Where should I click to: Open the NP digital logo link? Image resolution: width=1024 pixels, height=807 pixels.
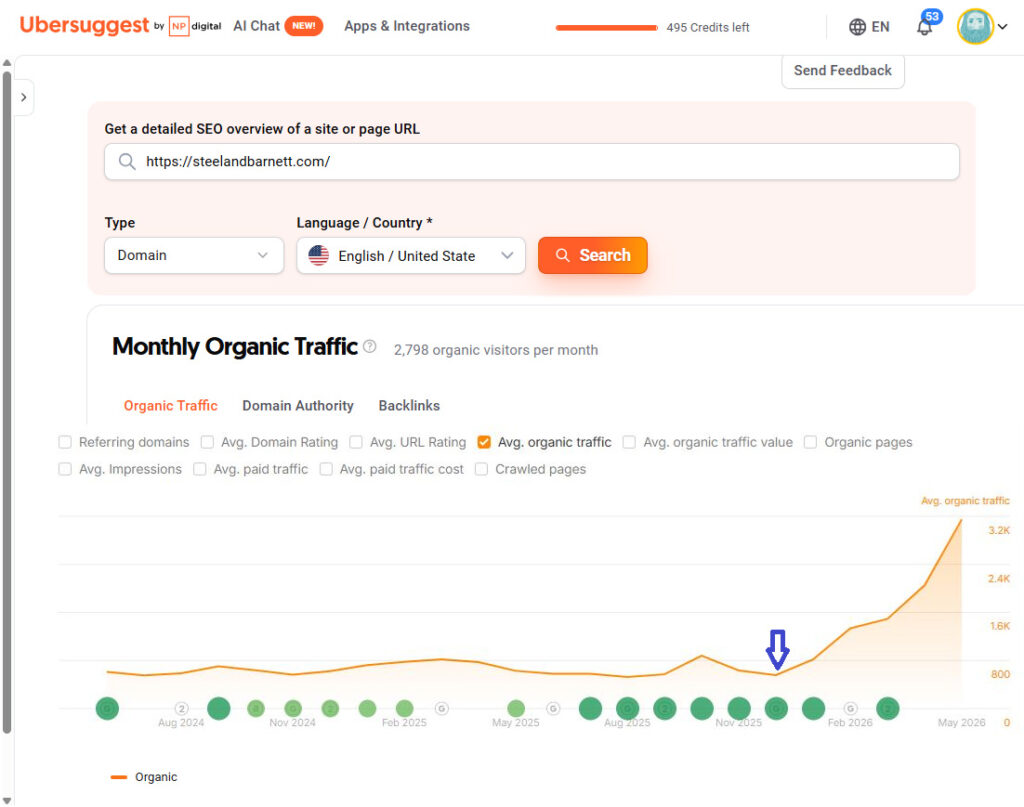pyautogui.click(x=195, y=26)
